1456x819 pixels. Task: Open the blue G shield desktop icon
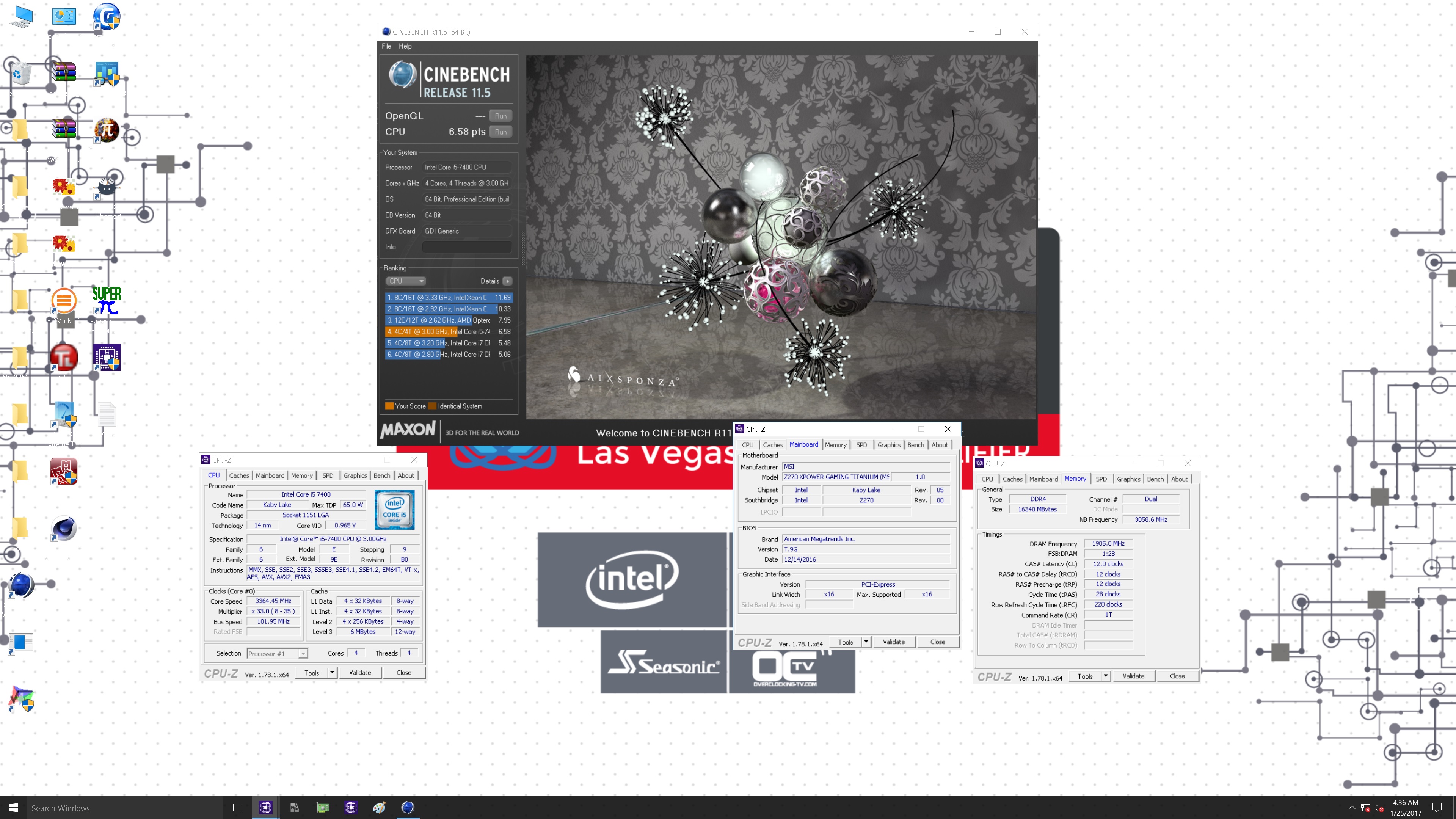click(106, 16)
